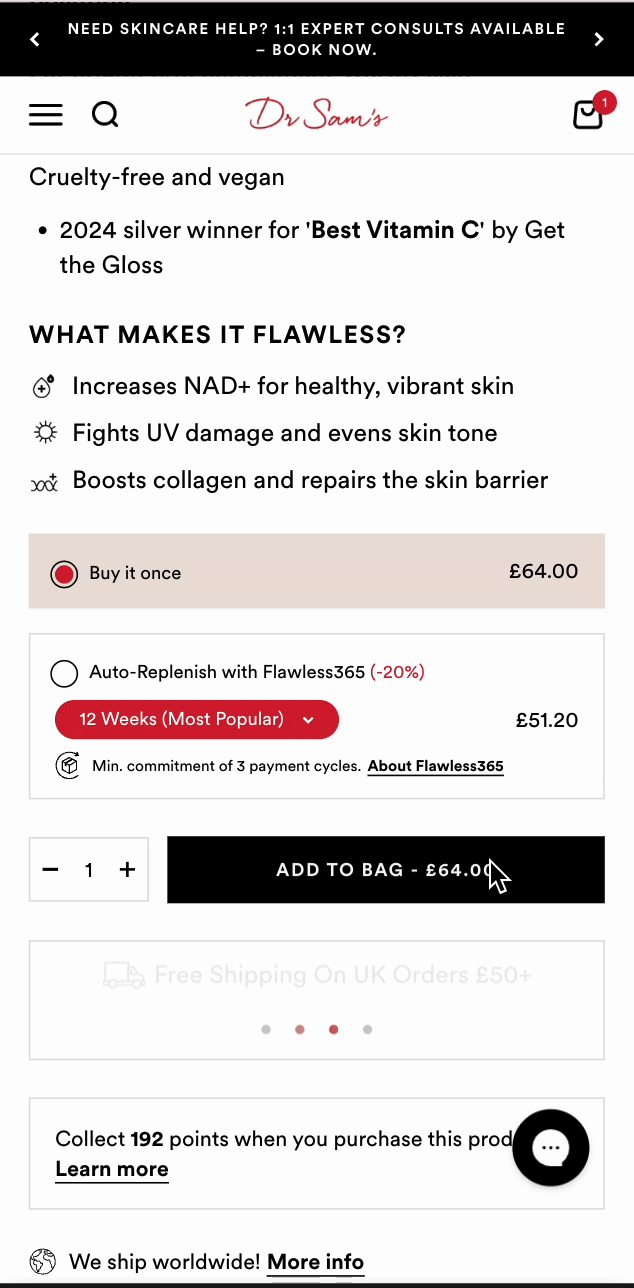Decrease product quantity with minus button
The image size is (634, 1288).
pyautogui.click(x=51, y=870)
